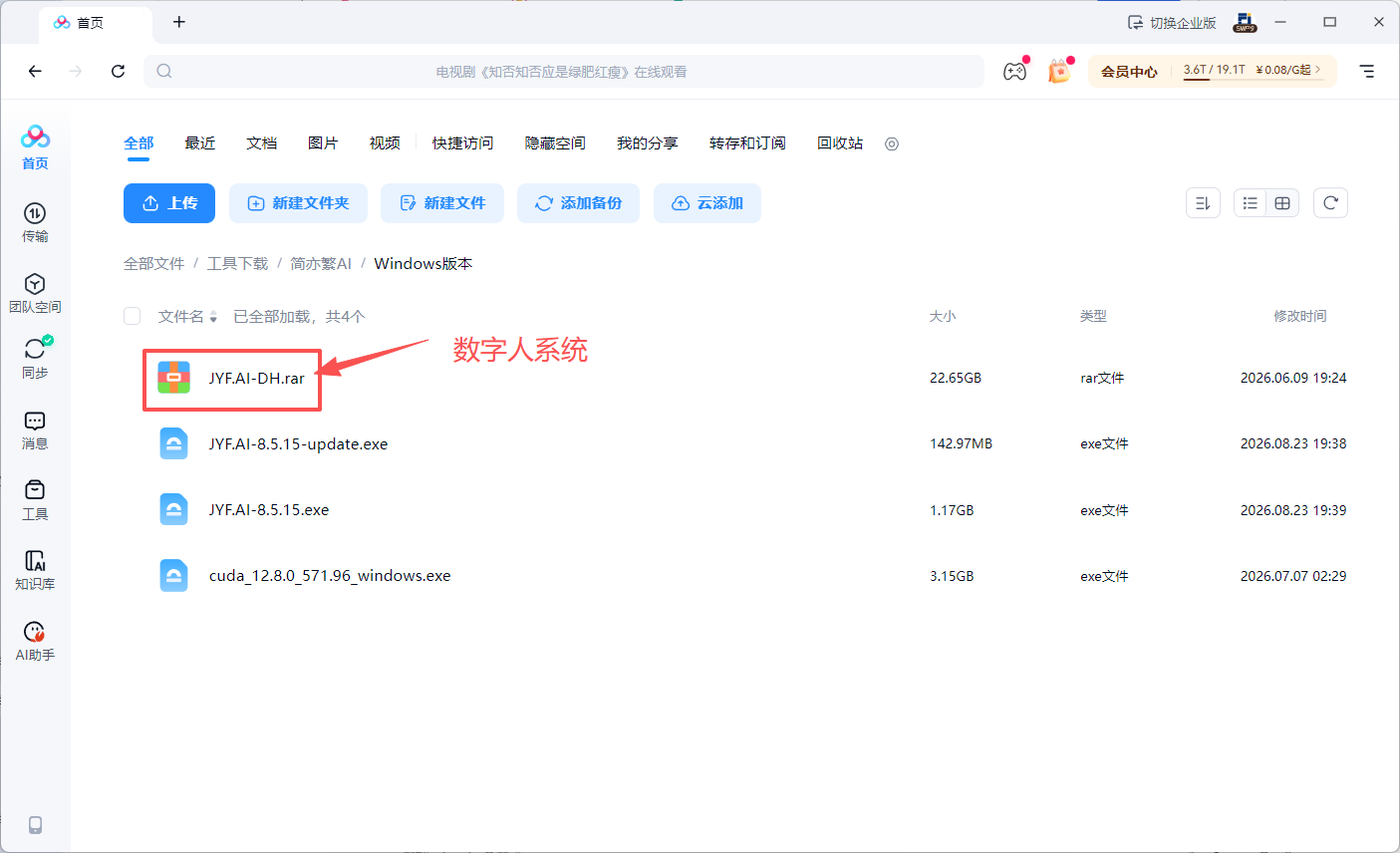Open the 首页 home sidebar icon
Screen dimensions: 1400x853
tap(35, 147)
